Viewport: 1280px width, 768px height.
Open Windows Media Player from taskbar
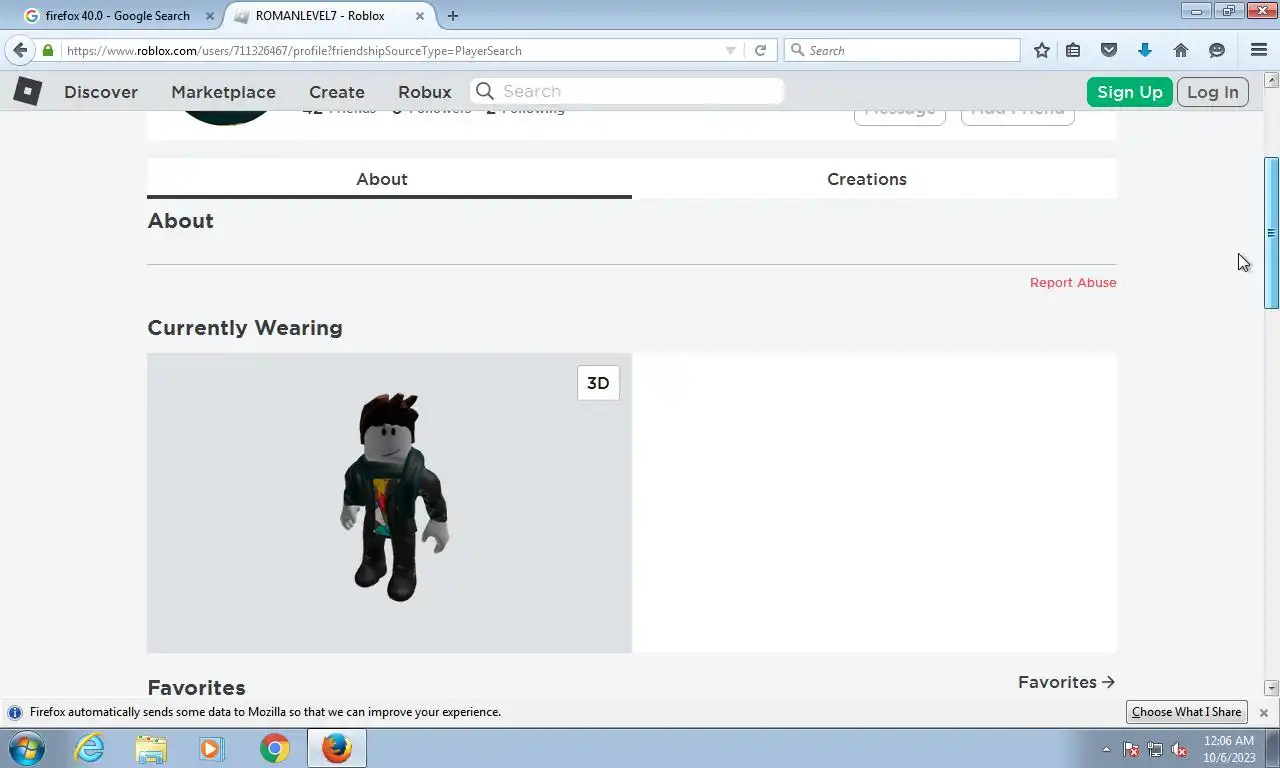211,748
